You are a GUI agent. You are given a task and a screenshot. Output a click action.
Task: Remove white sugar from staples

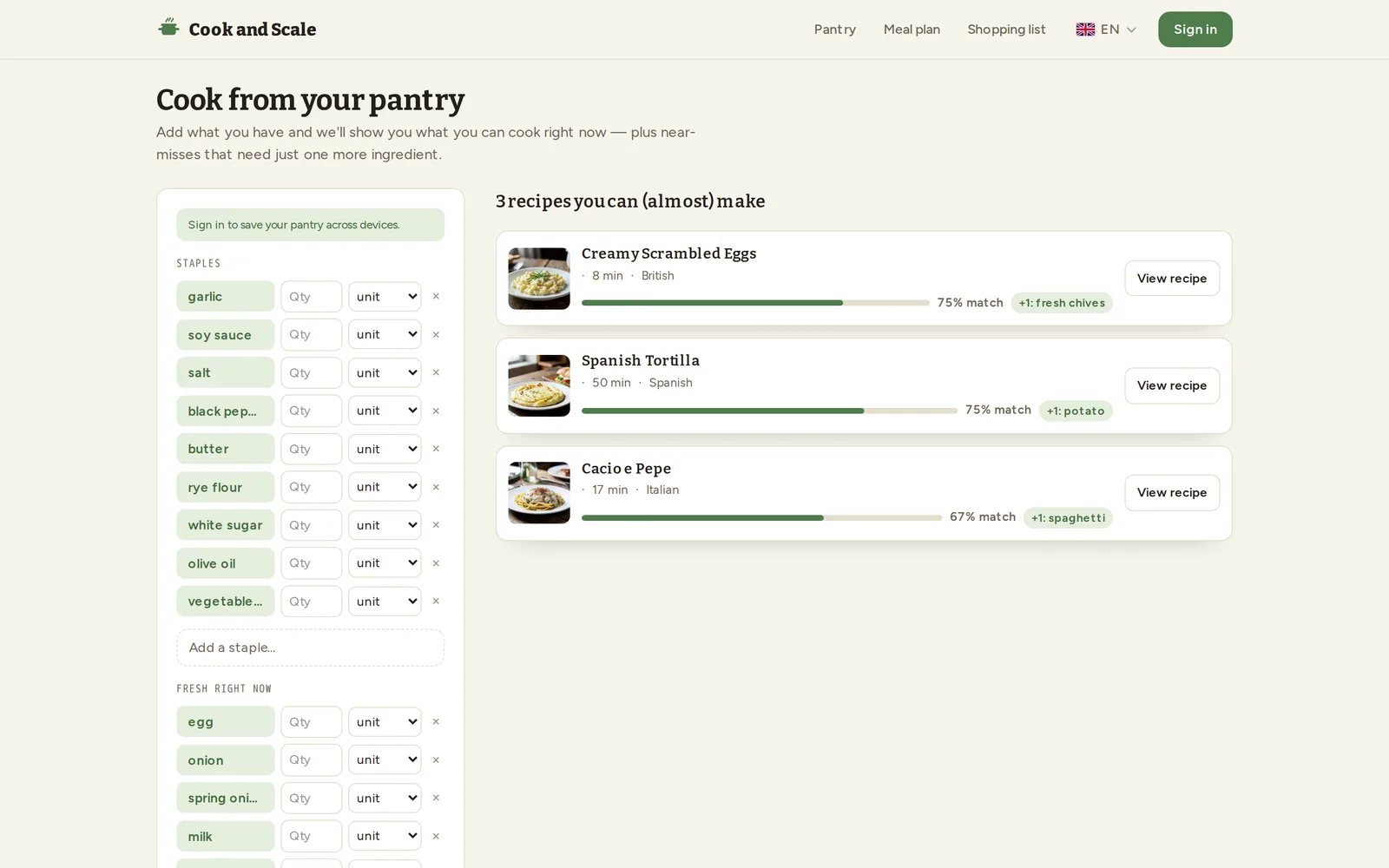pos(436,525)
